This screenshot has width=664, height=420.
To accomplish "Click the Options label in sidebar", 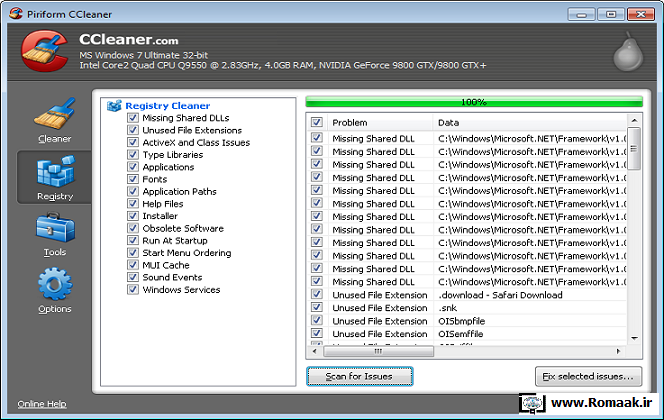I will coord(55,309).
